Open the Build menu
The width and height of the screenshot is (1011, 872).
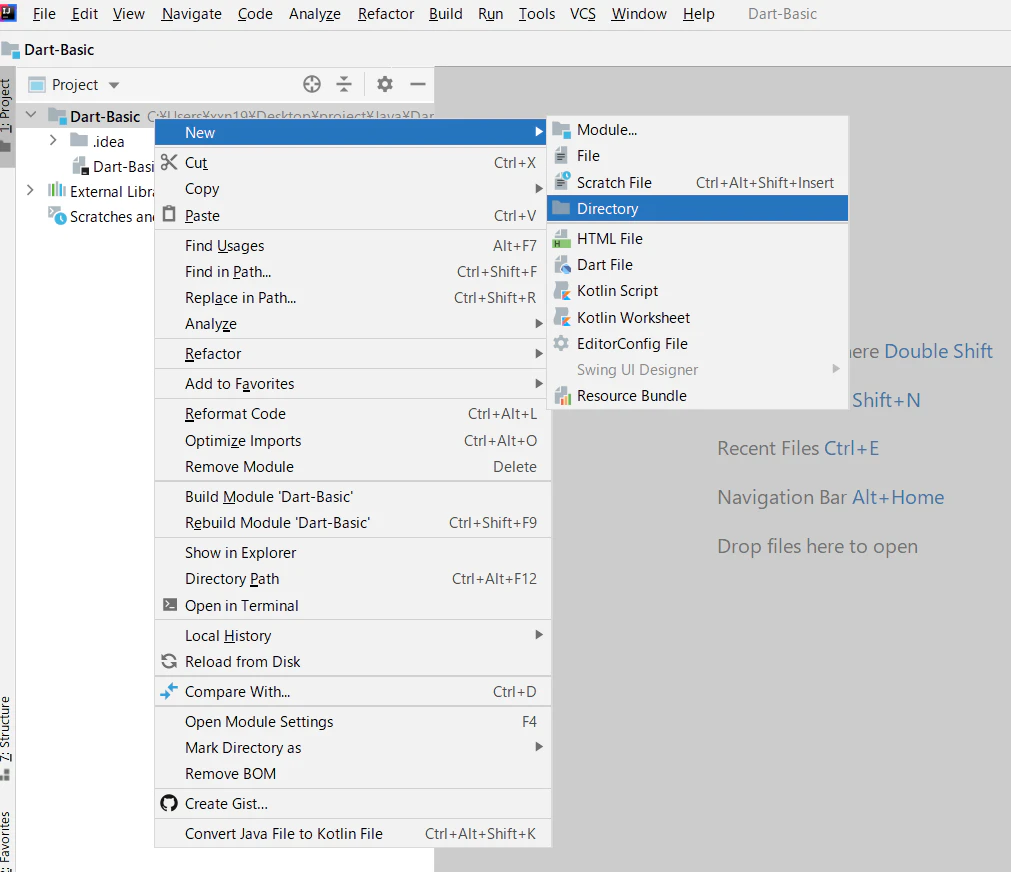[x=446, y=14]
